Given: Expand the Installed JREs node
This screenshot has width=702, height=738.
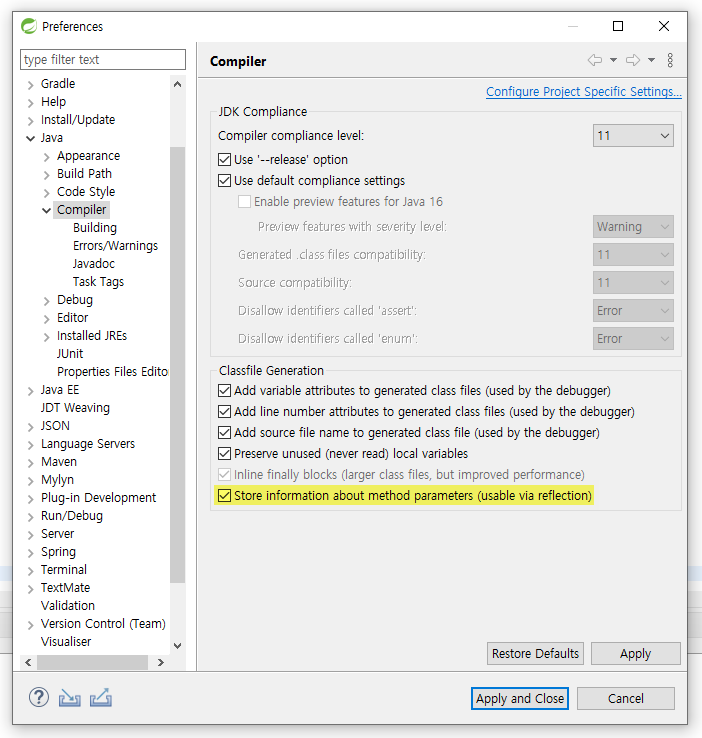Looking at the screenshot, I should tap(47, 337).
